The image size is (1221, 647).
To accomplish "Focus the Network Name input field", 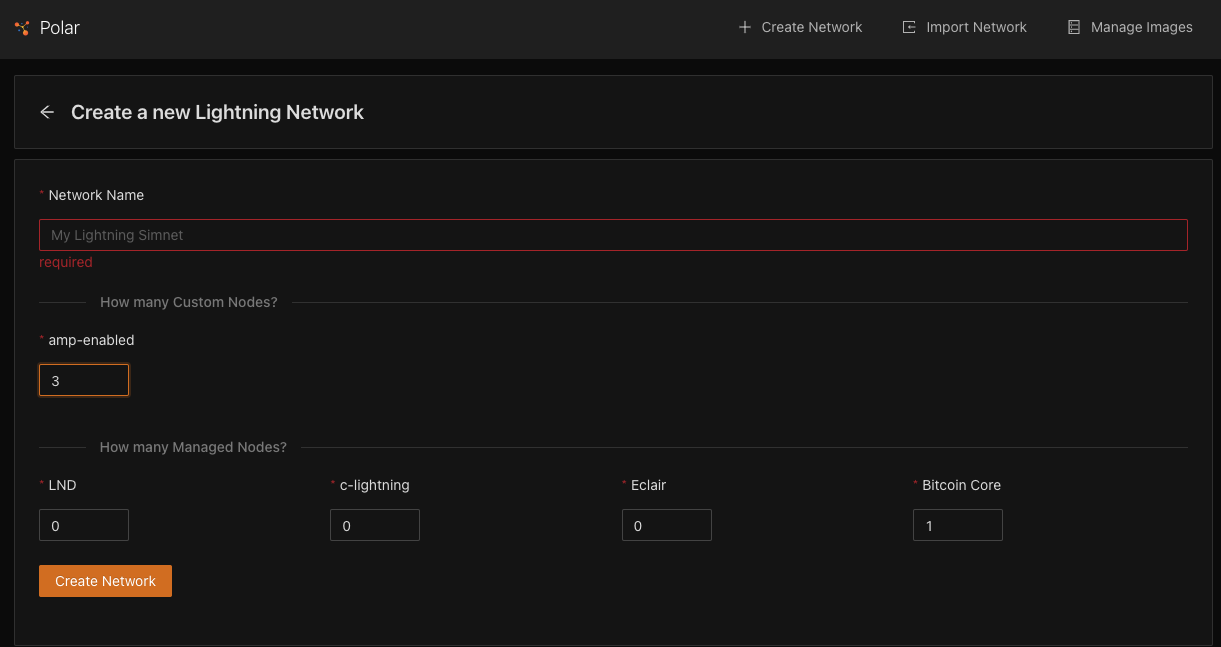I will [x=613, y=235].
